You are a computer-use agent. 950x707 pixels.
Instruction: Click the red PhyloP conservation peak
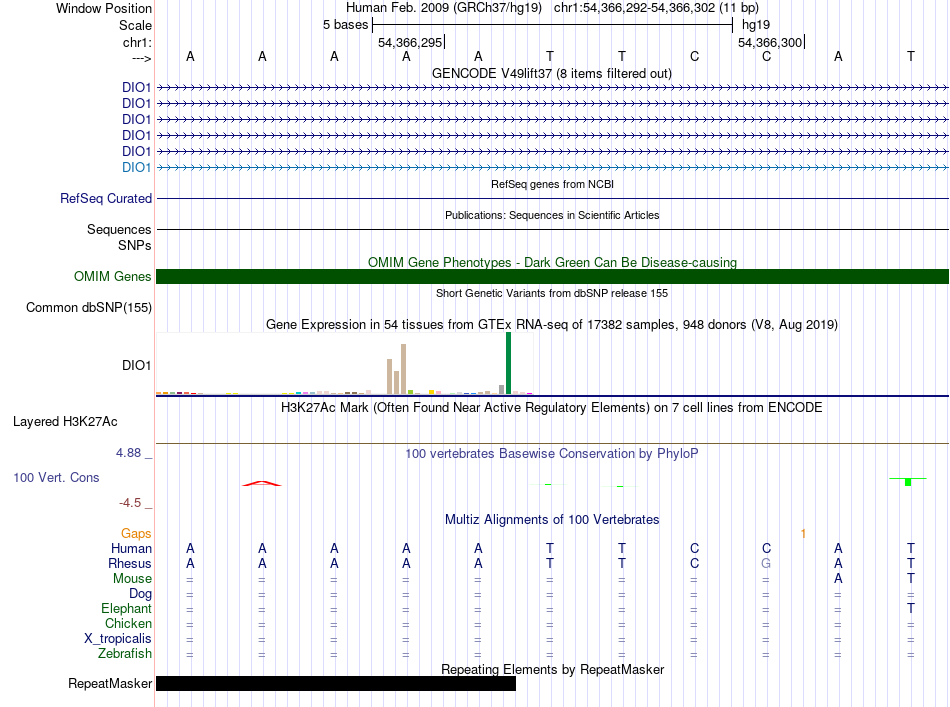point(262,483)
